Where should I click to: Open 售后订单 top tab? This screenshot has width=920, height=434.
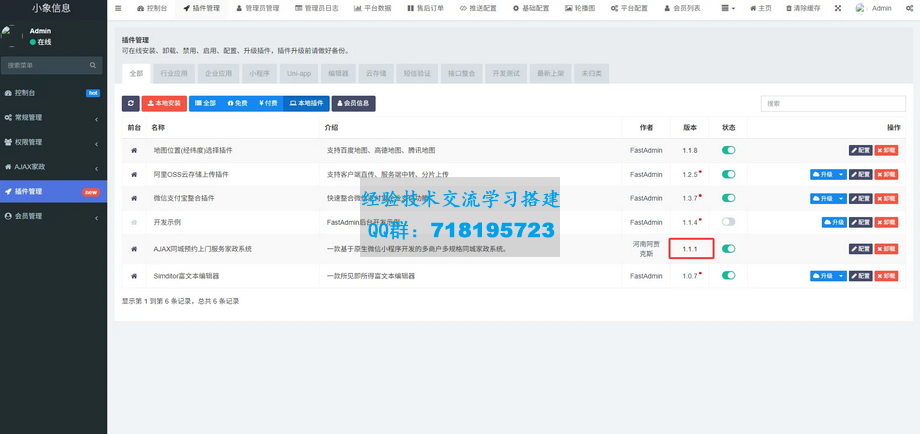point(425,9)
